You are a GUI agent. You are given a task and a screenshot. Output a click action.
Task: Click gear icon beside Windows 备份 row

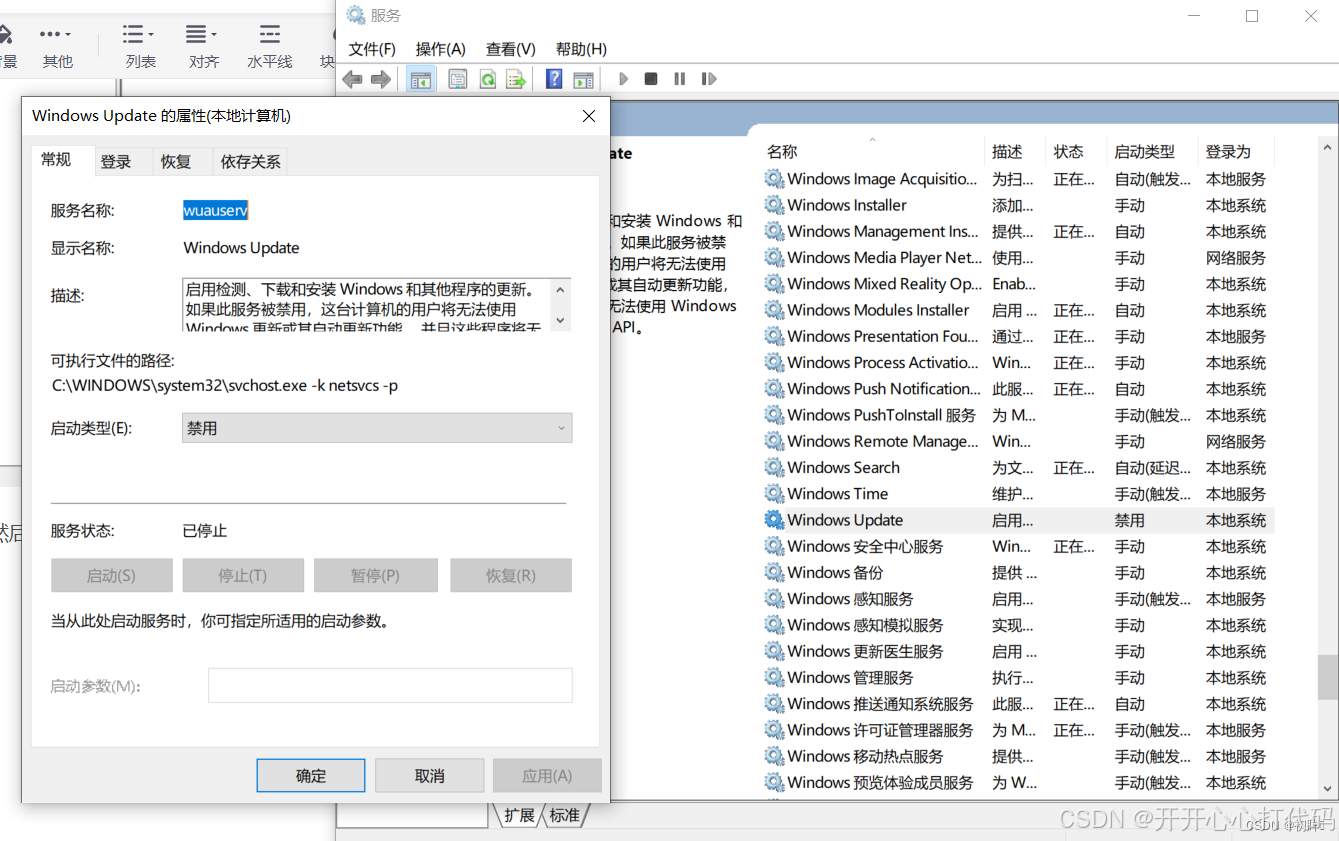(774, 572)
